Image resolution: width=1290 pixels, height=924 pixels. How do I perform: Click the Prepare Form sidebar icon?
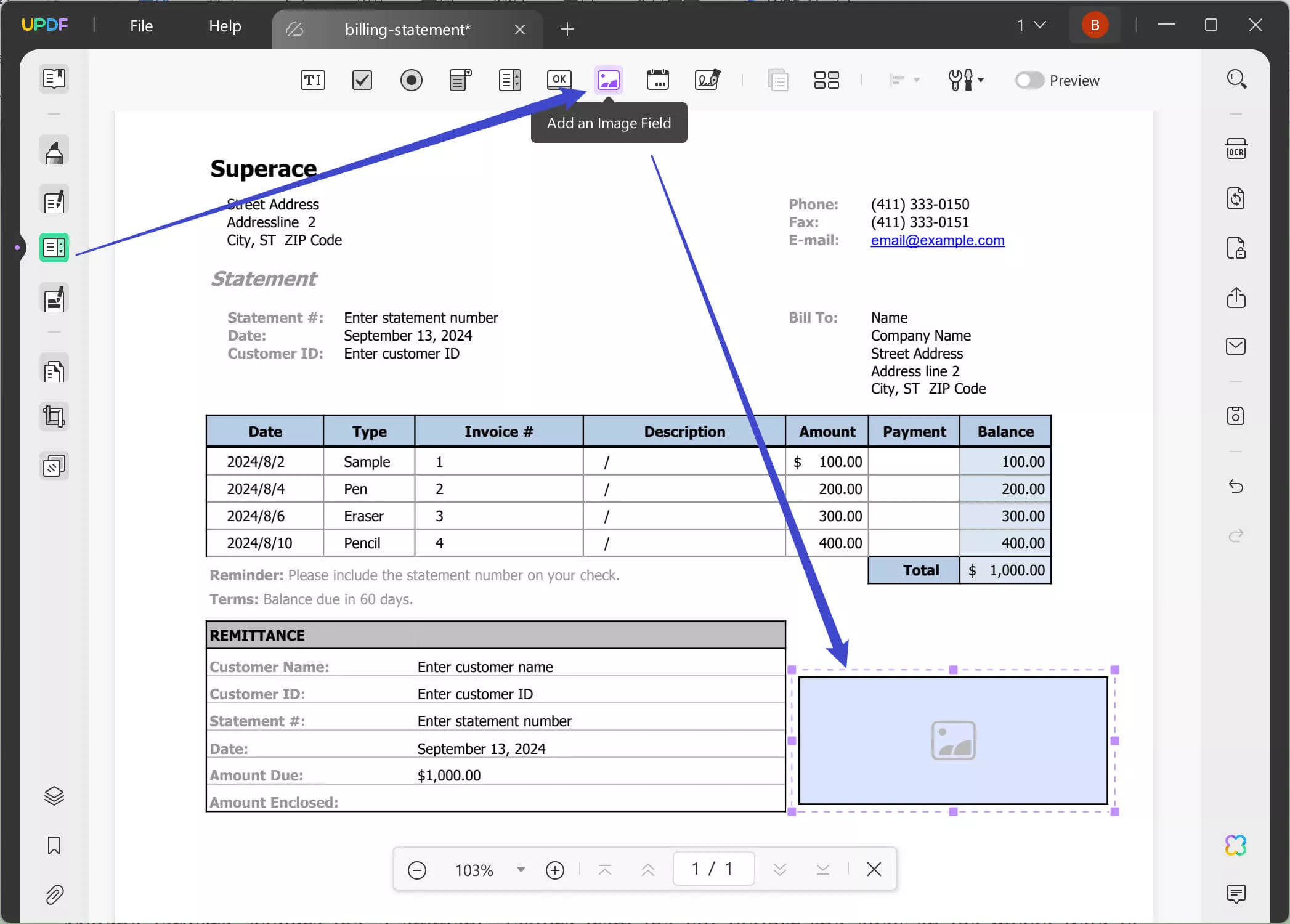point(54,248)
